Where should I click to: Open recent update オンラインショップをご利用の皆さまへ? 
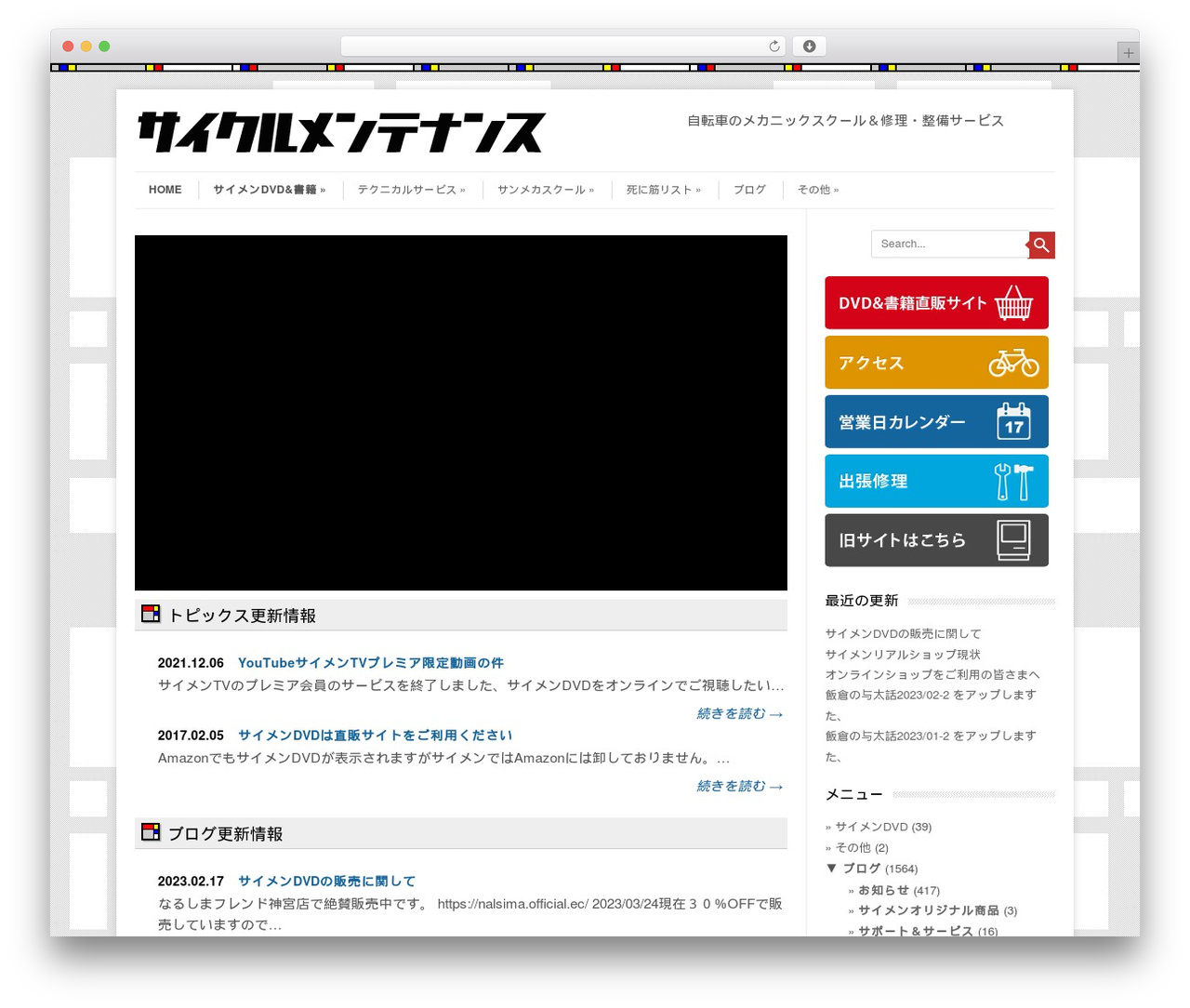(932, 675)
